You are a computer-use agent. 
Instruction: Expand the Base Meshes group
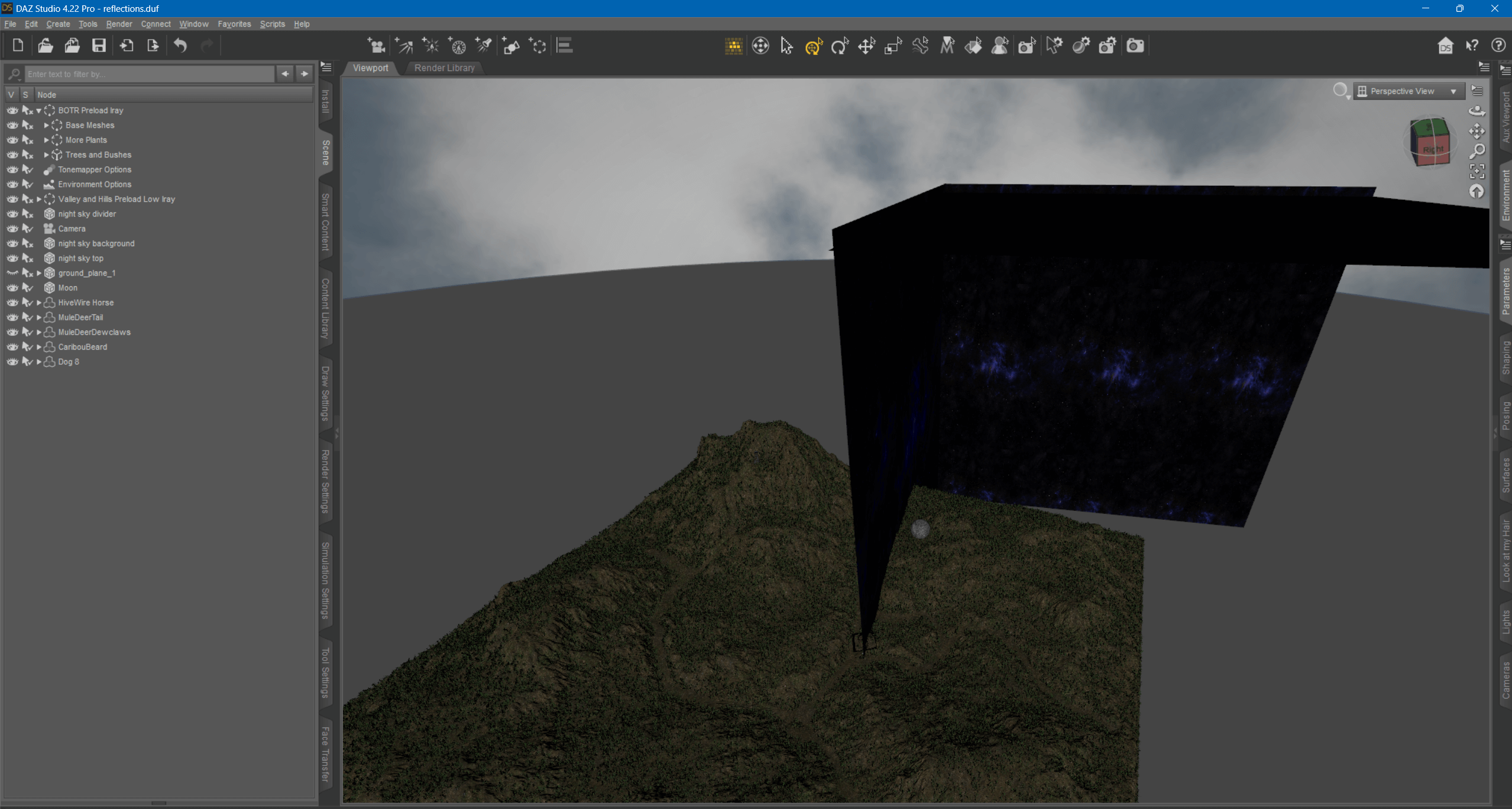coord(46,125)
